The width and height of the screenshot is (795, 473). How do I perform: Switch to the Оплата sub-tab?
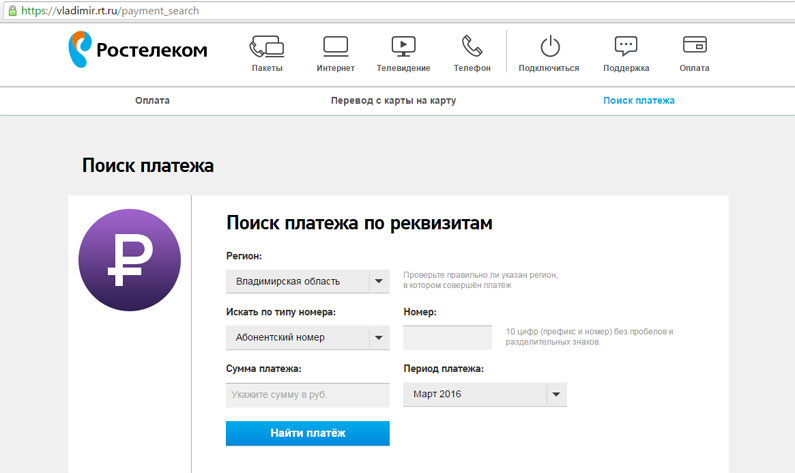(x=152, y=101)
